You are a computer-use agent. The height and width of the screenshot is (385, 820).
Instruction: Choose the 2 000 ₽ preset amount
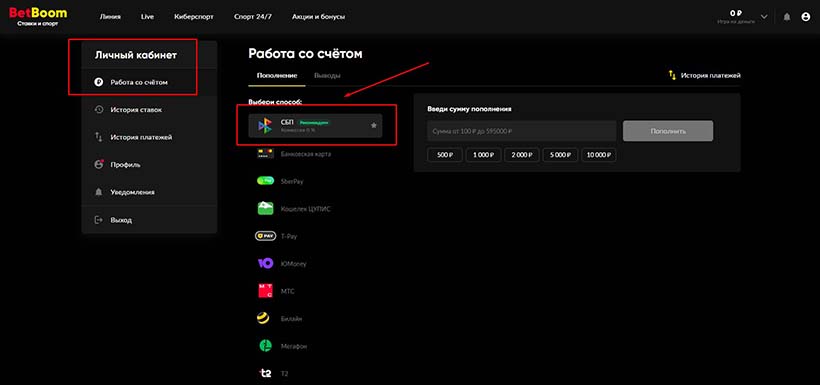[521, 155]
